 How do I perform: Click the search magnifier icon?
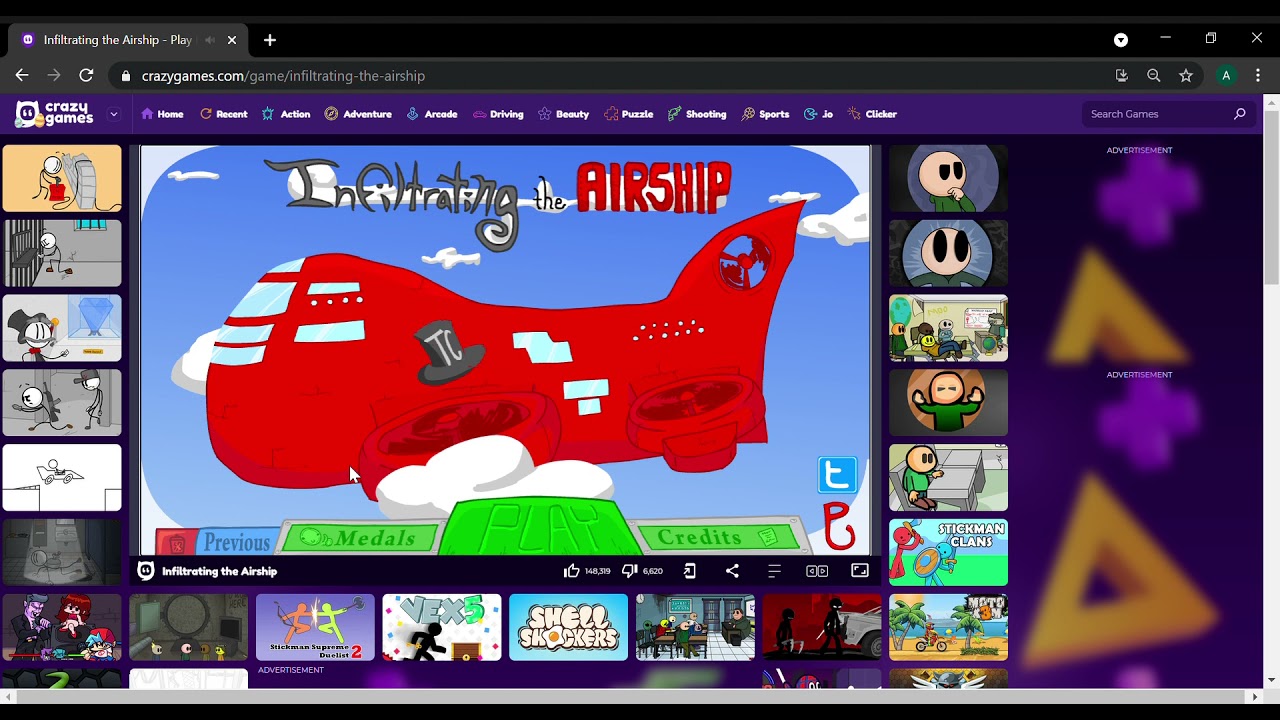point(1240,114)
